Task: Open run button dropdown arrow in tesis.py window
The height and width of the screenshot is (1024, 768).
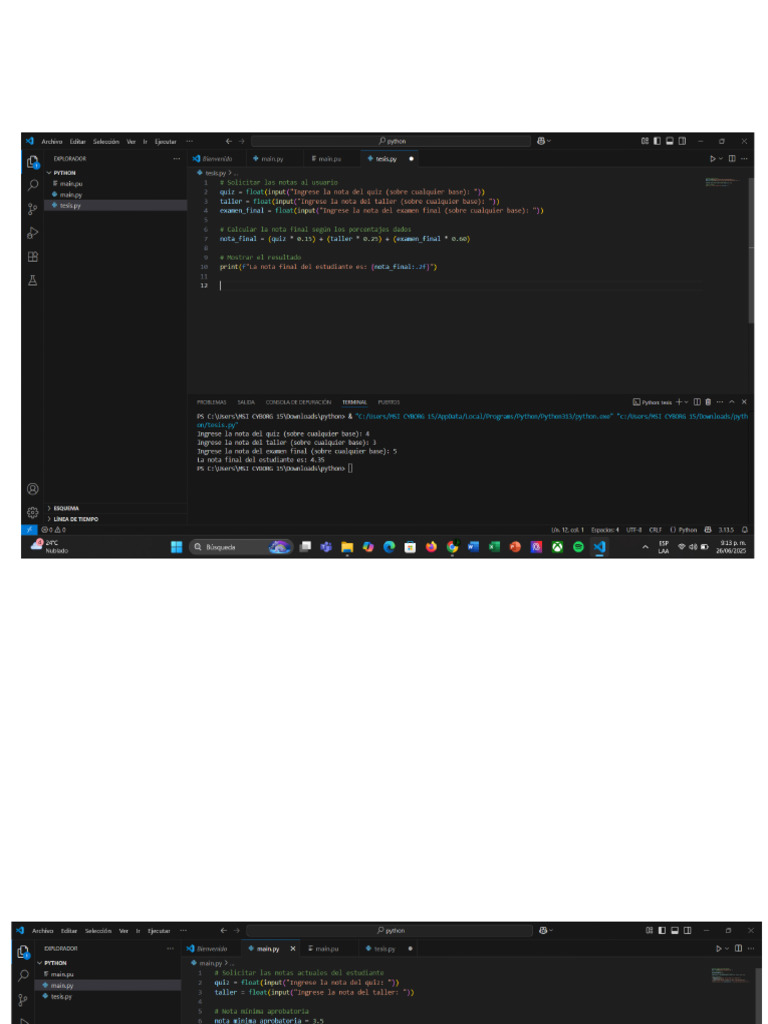Action: pyautogui.click(x=721, y=159)
